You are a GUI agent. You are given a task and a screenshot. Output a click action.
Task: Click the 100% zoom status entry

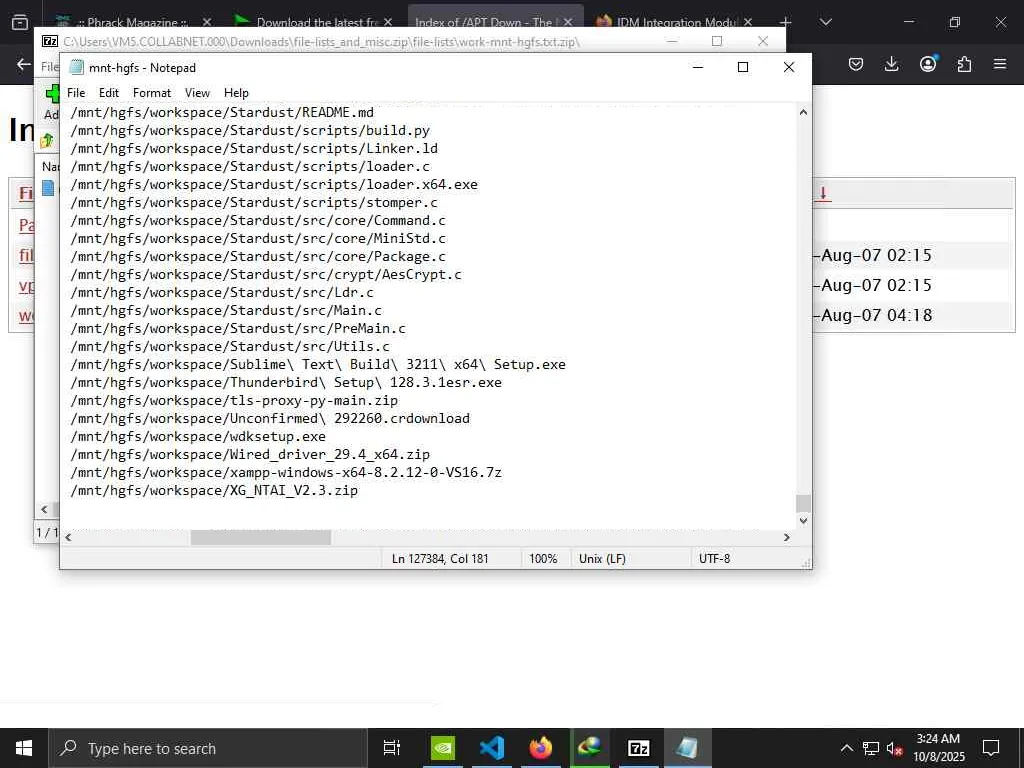coord(543,559)
